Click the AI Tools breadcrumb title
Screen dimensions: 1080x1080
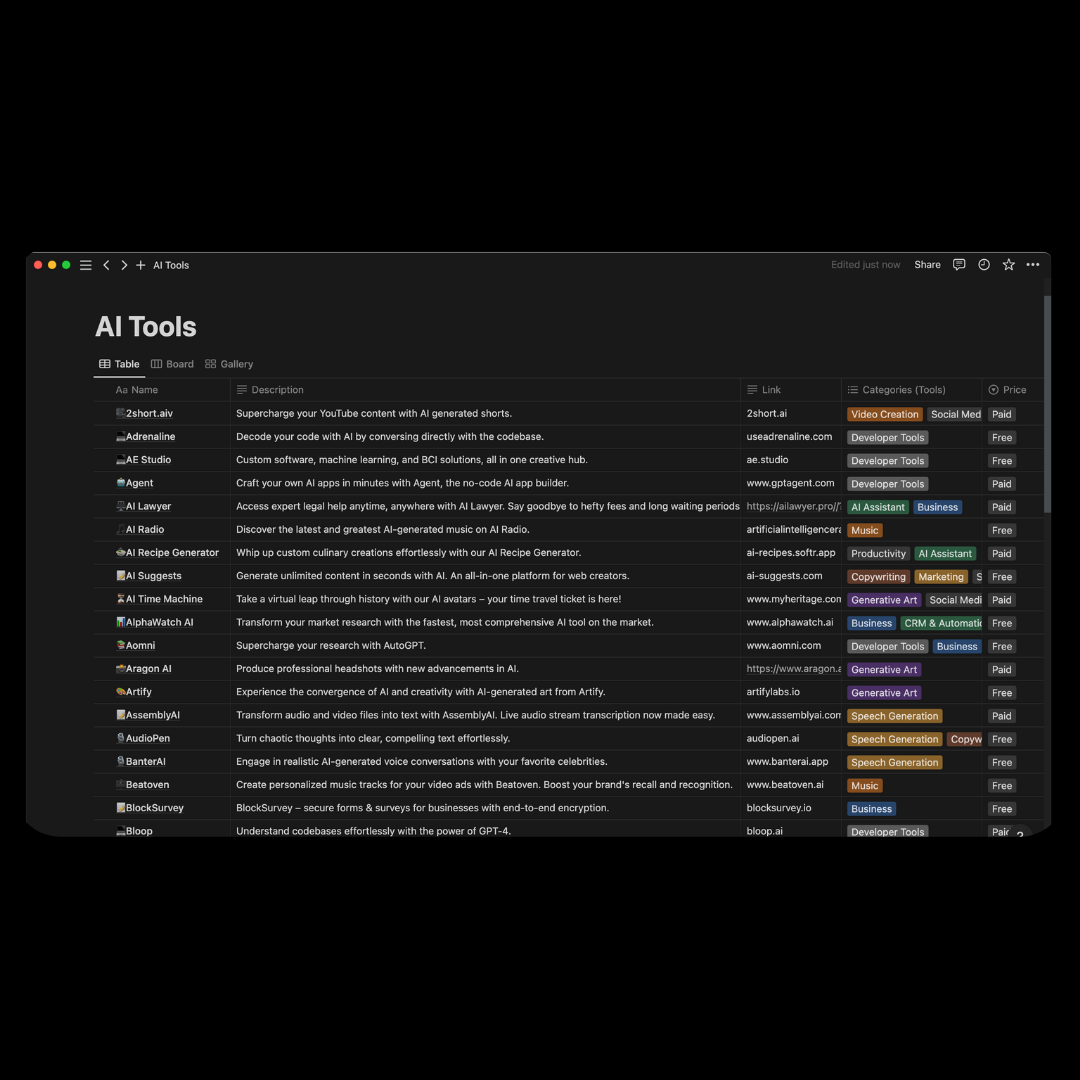click(x=171, y=265)
